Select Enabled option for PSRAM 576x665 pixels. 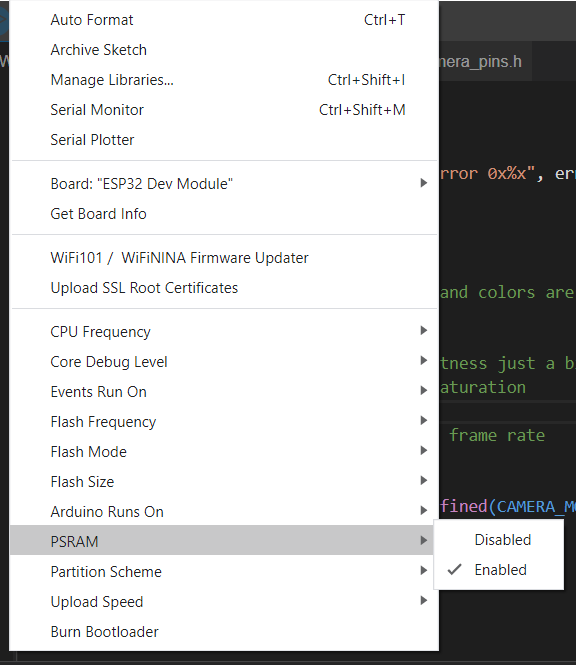tap(499, 570)
